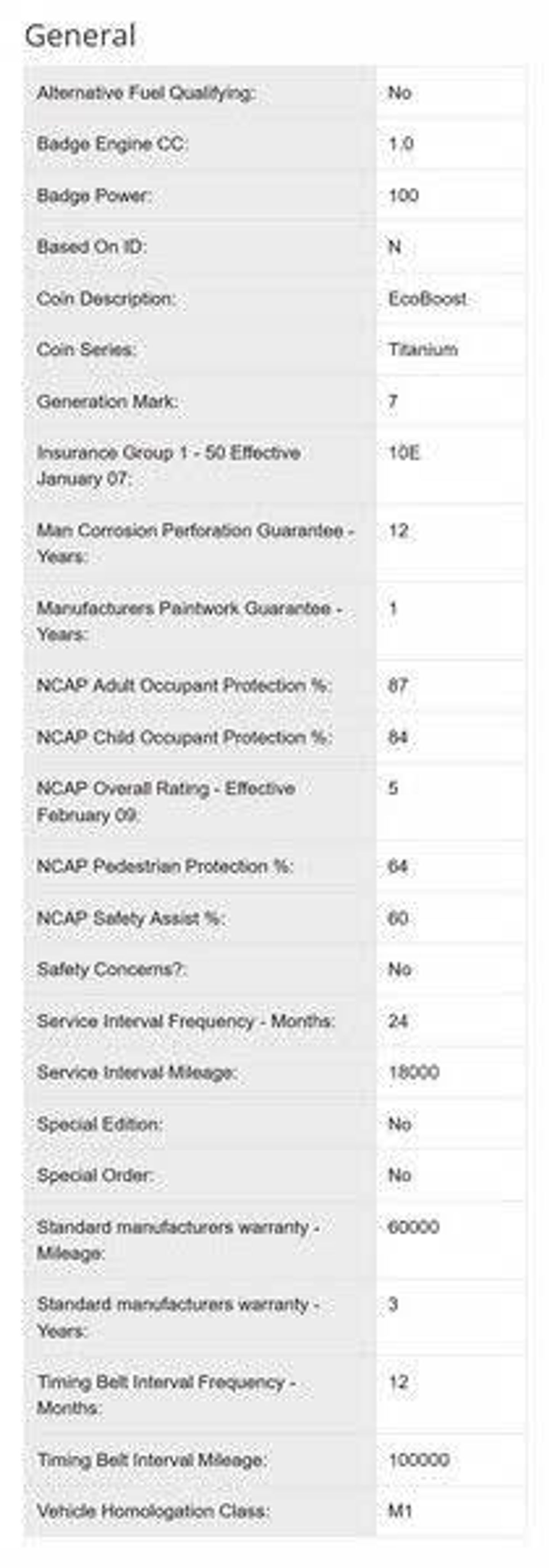Image resolution: width=549 pixels, height=1568 pixels.
Task: Click NCAP Child Occupant Protection value 84
Action: pos(397,737)
